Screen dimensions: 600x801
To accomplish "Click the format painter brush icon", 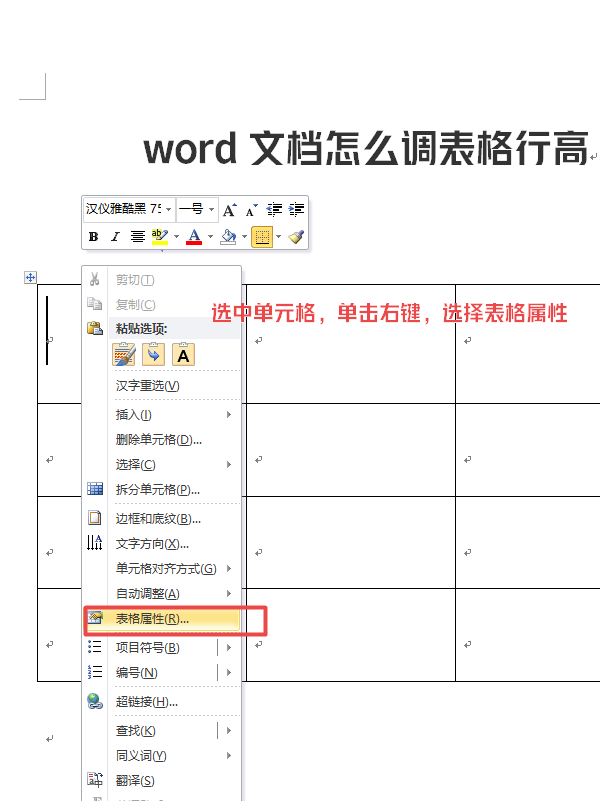I will 296,237.
